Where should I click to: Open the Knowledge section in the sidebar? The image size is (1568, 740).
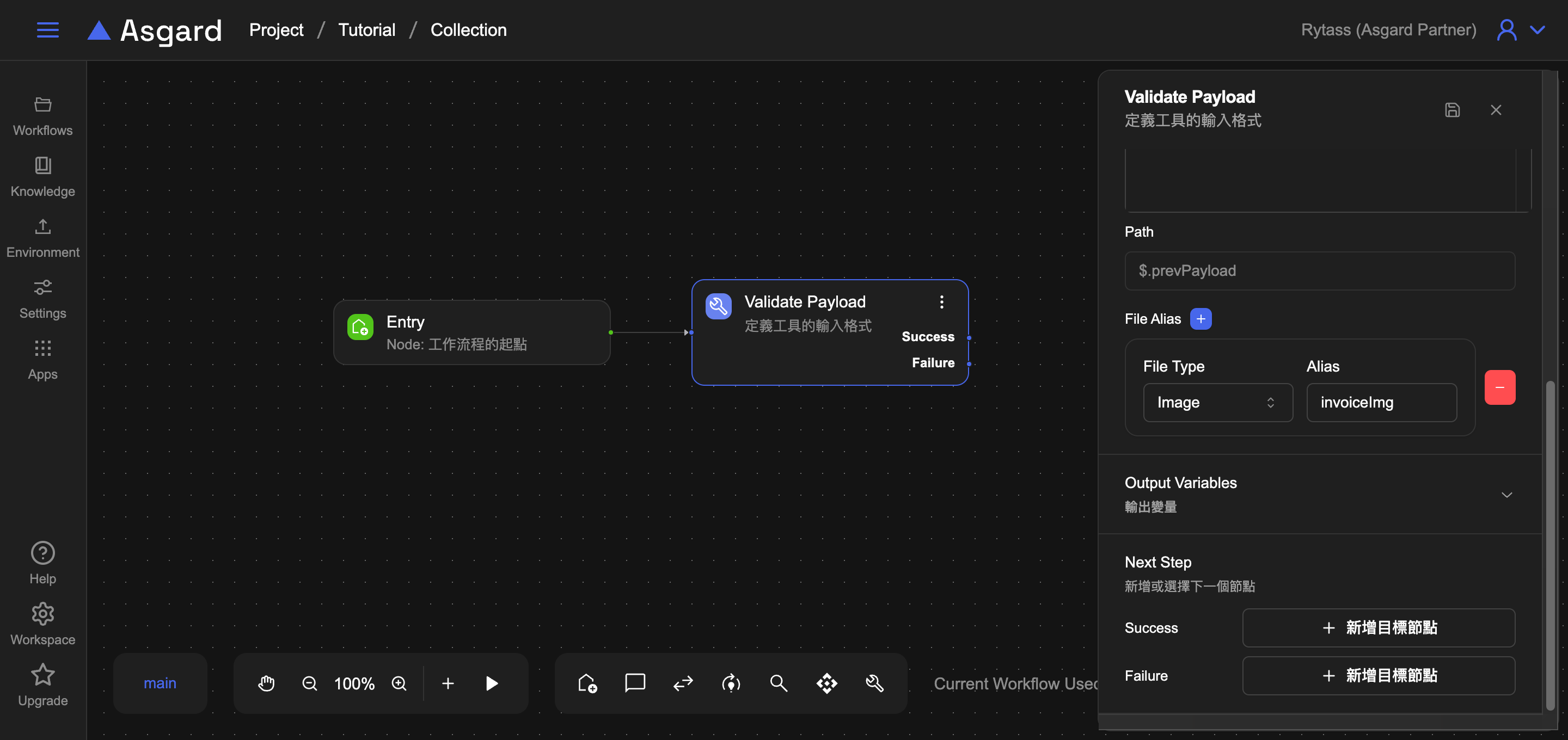42,176
